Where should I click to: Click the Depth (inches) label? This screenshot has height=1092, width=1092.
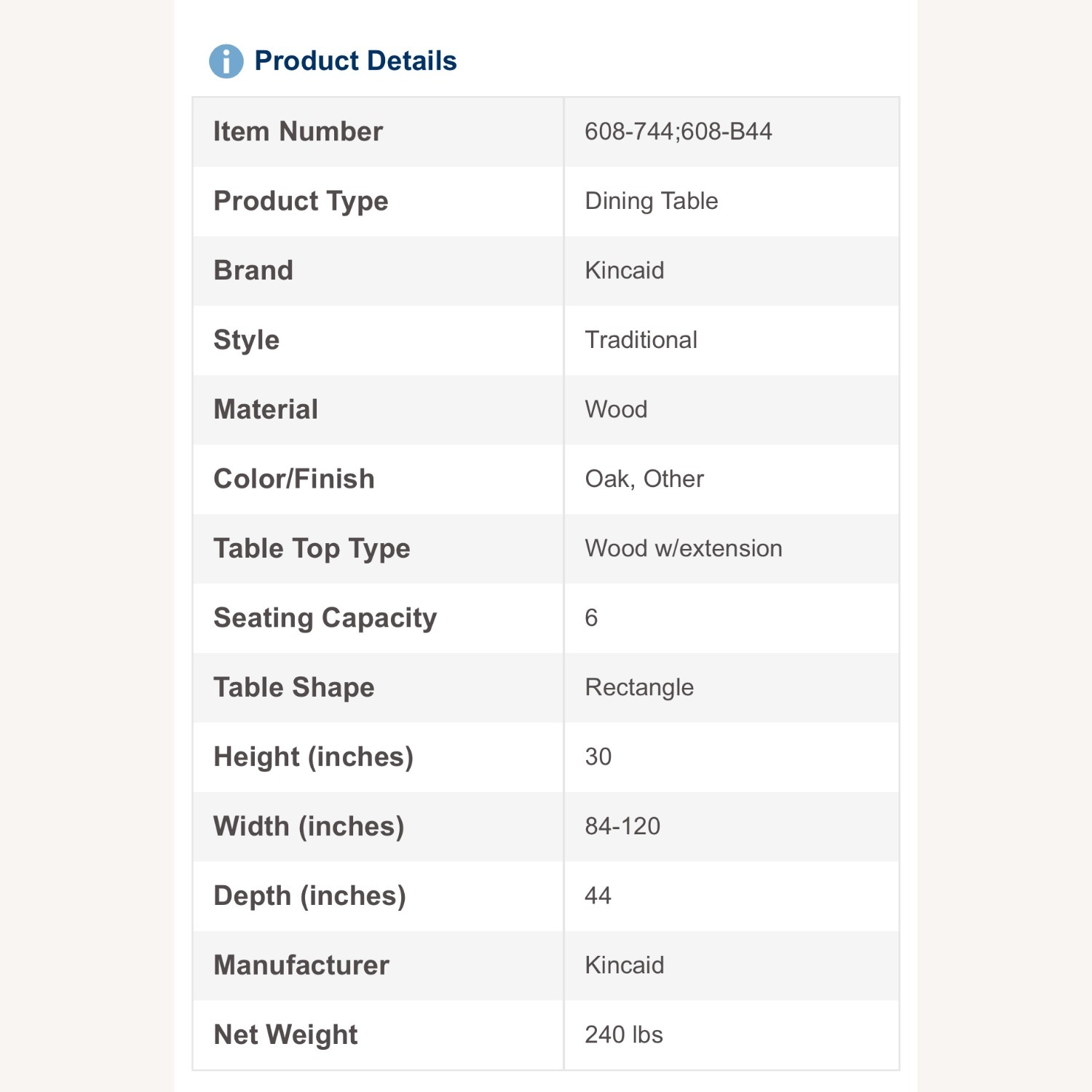point(309,896)
